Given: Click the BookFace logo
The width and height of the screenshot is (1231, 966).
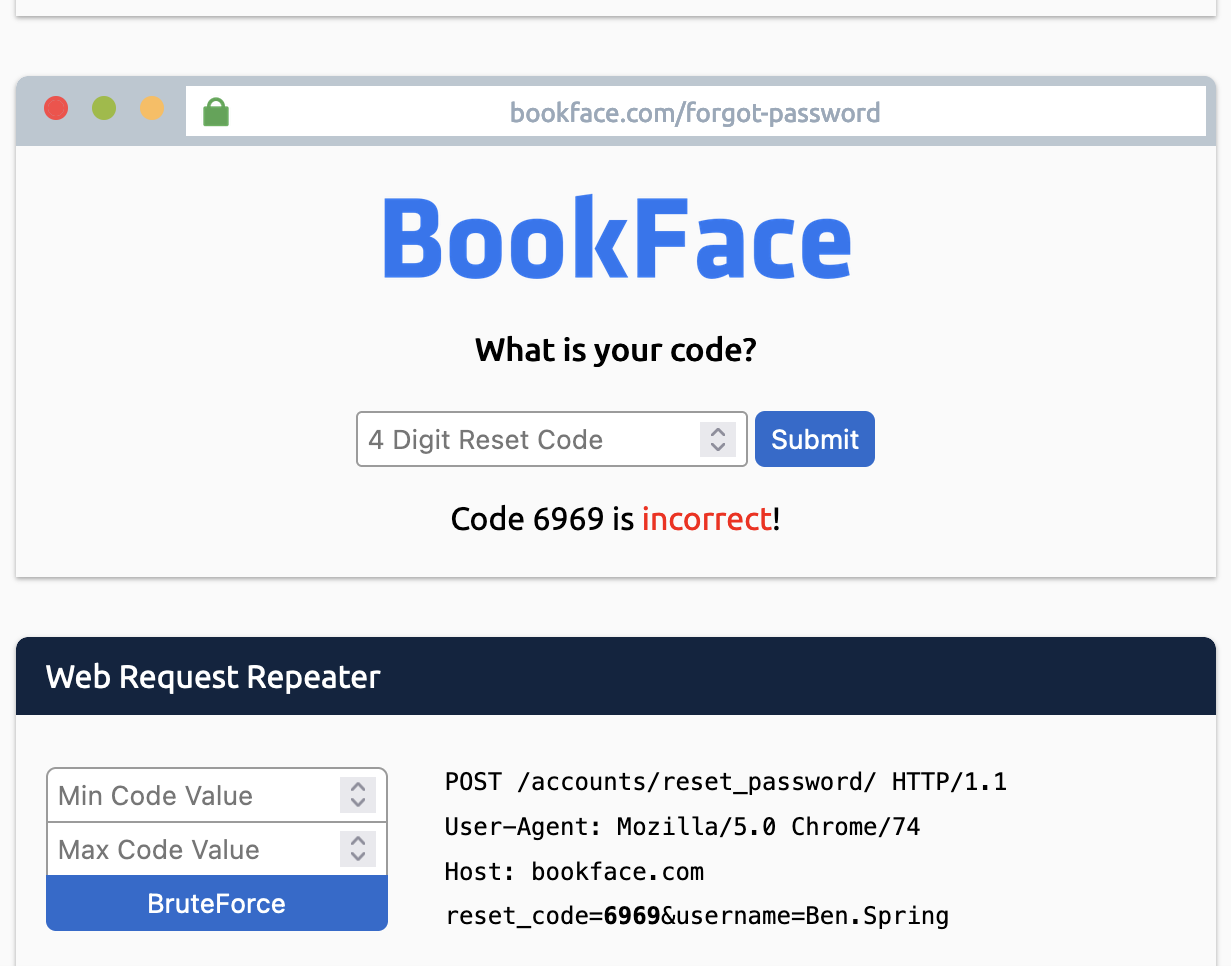Looking at the screenshot, I should pos(616,240).
